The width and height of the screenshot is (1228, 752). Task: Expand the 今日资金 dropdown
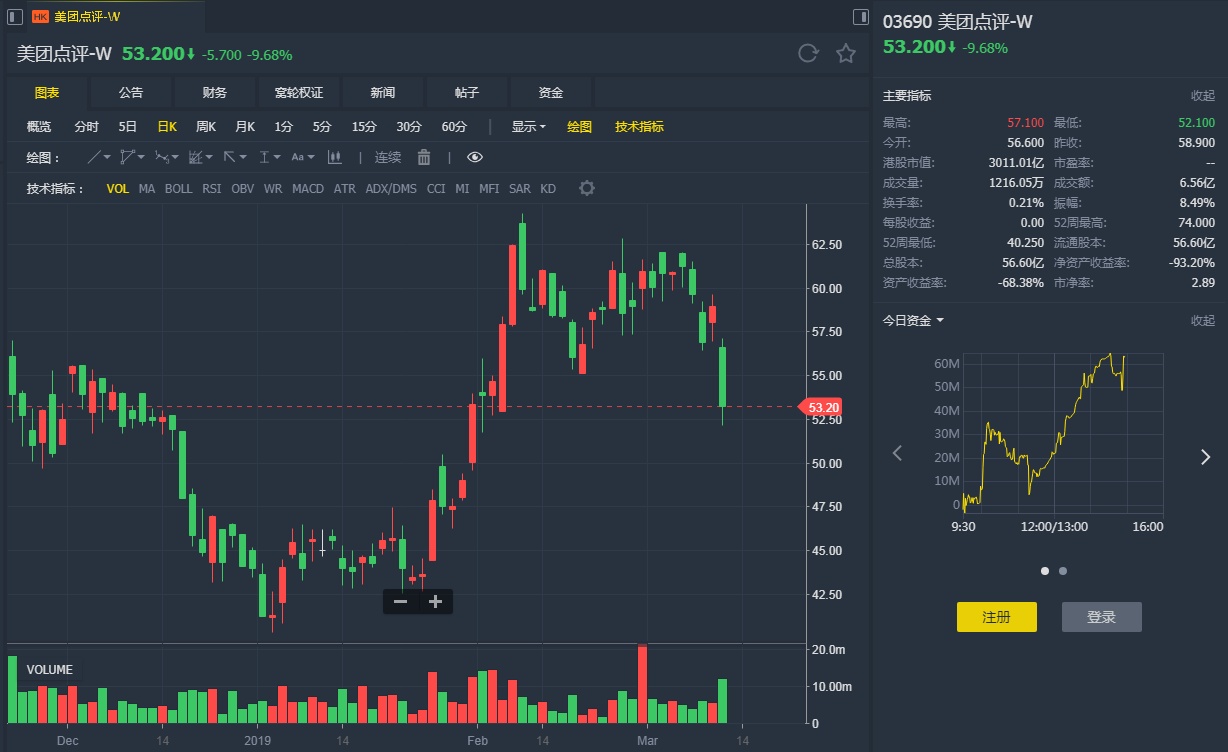913,320
